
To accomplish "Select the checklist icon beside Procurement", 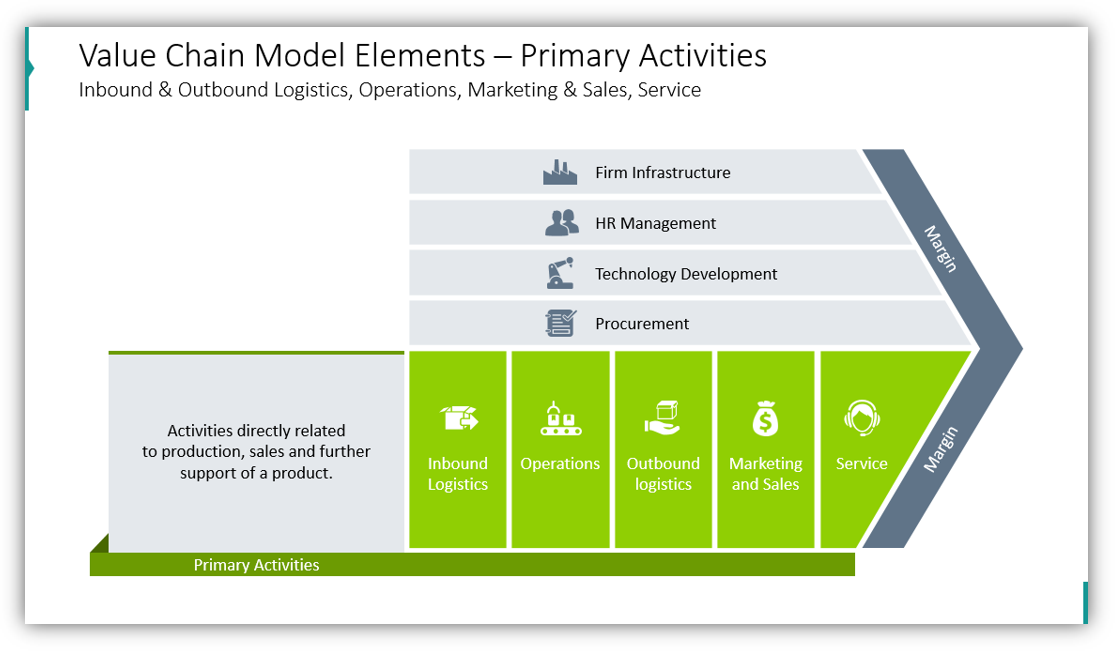I will pos(561,323).
